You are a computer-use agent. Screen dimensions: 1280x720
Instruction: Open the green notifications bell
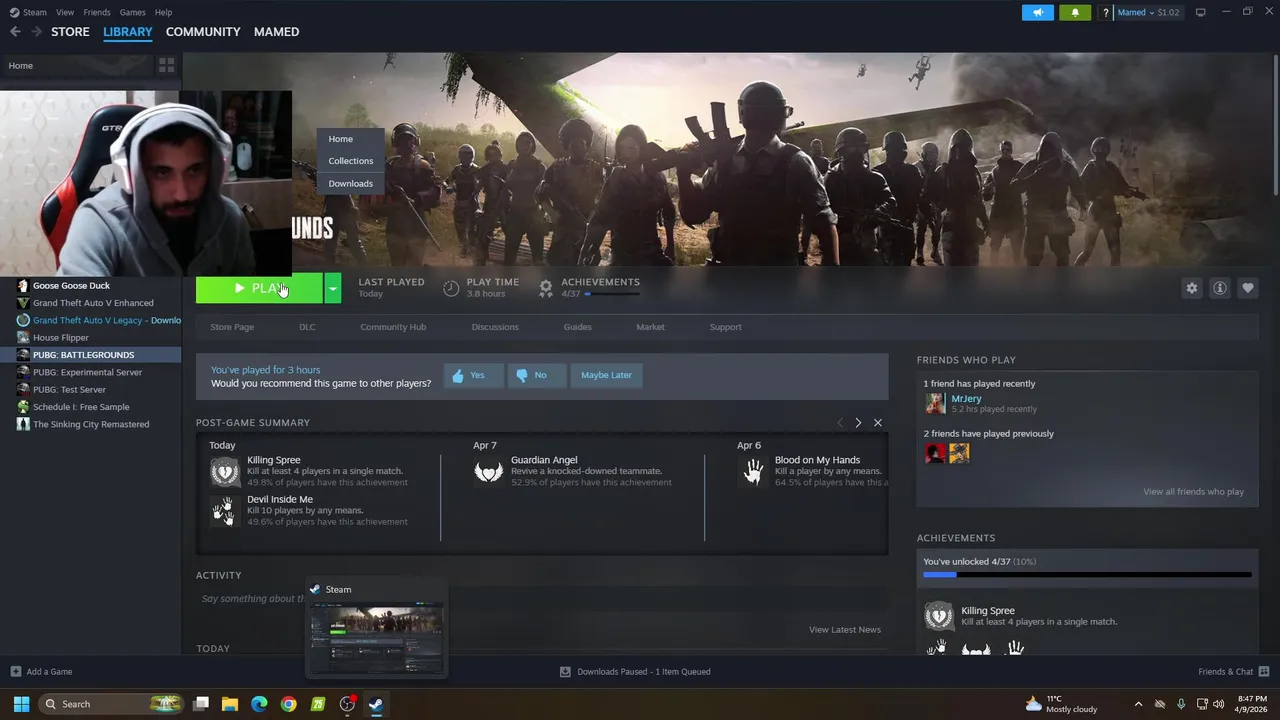(x=1075, y=12)
